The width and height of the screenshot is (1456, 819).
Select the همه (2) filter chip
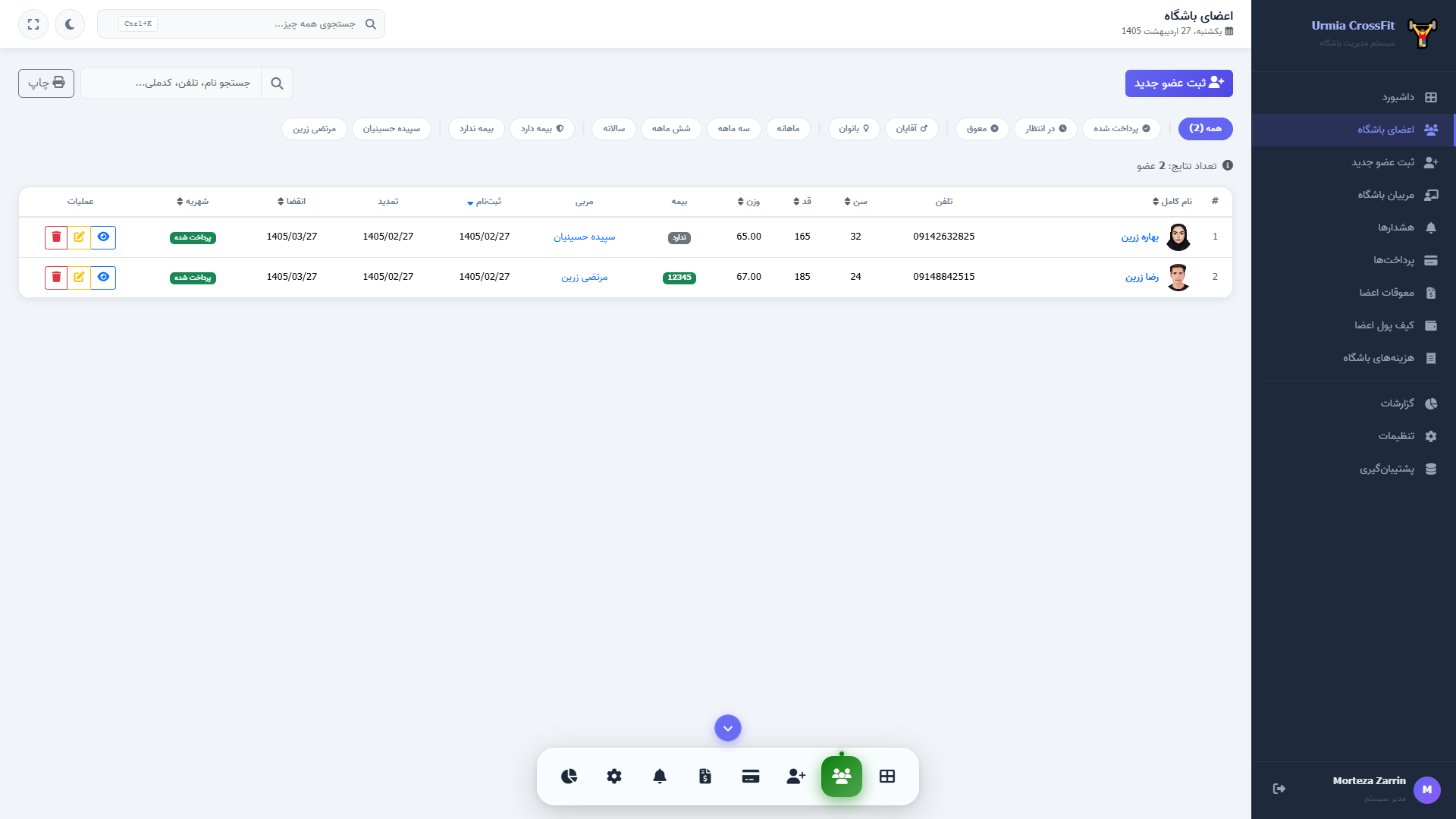tap(1205, 129)
